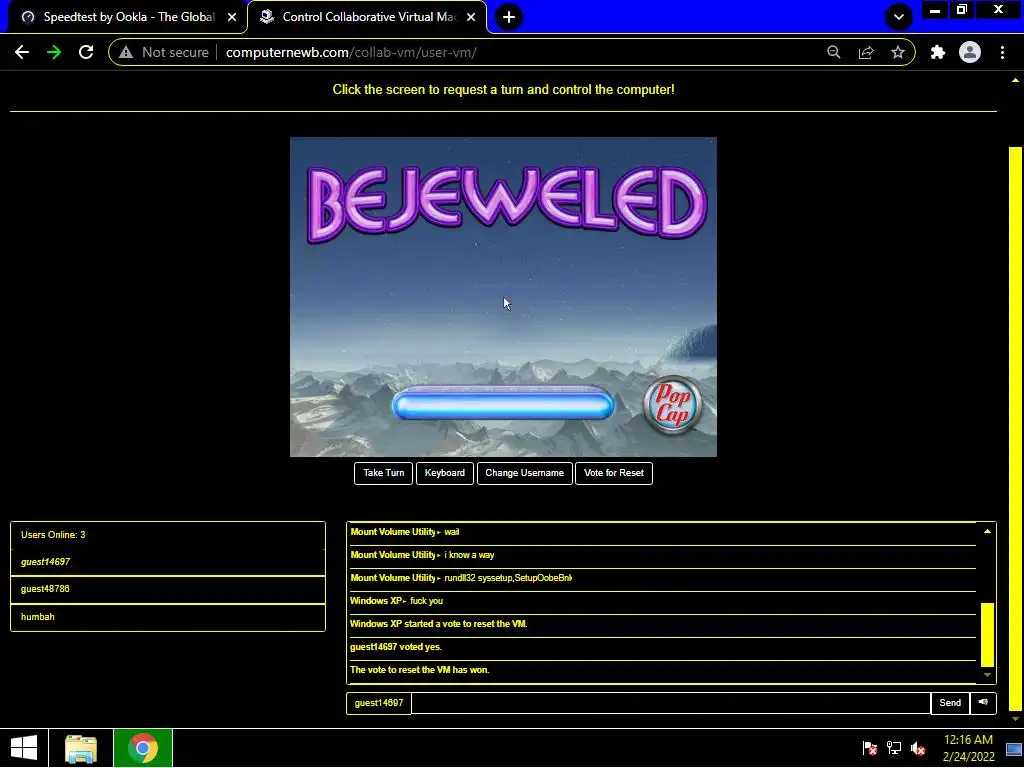Click the Chrome taskbar icon
Screen dimensions: 1024x768
tap(143, 748)
